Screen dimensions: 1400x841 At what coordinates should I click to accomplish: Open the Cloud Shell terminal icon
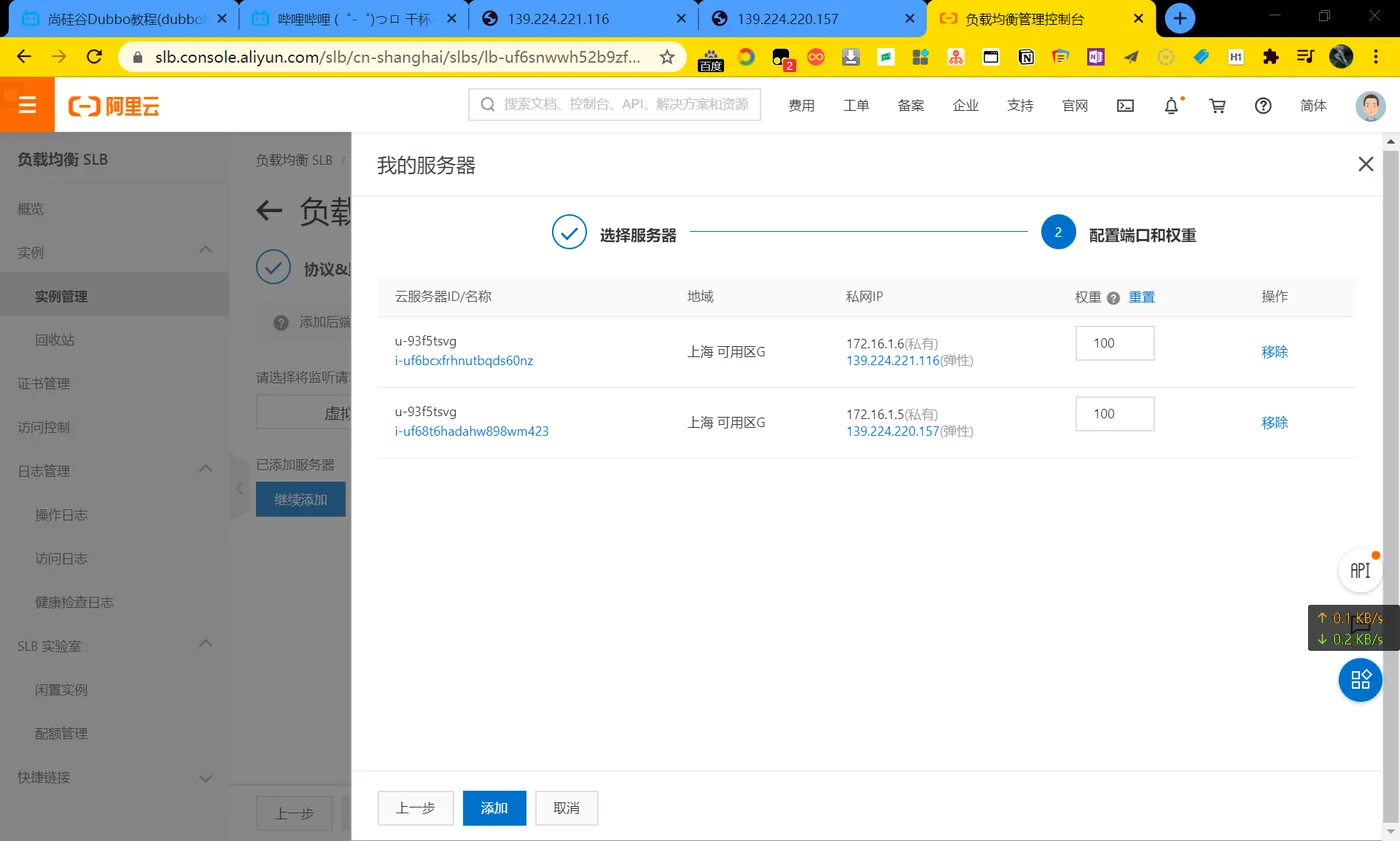pyautogui.click(x=1125, y=105)
